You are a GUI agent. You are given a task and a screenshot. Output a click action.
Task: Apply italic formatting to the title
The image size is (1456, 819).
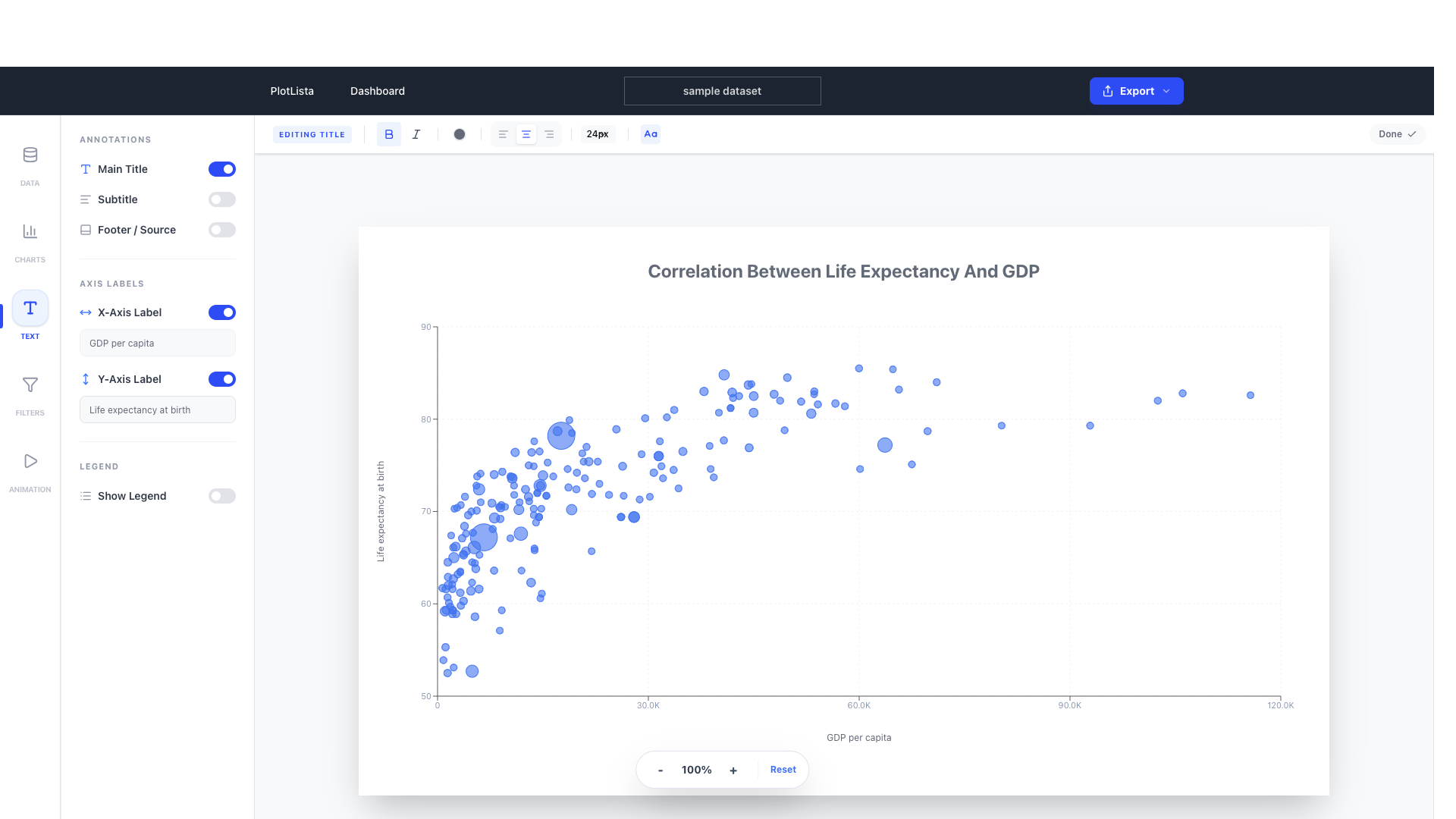click(416, 133)
